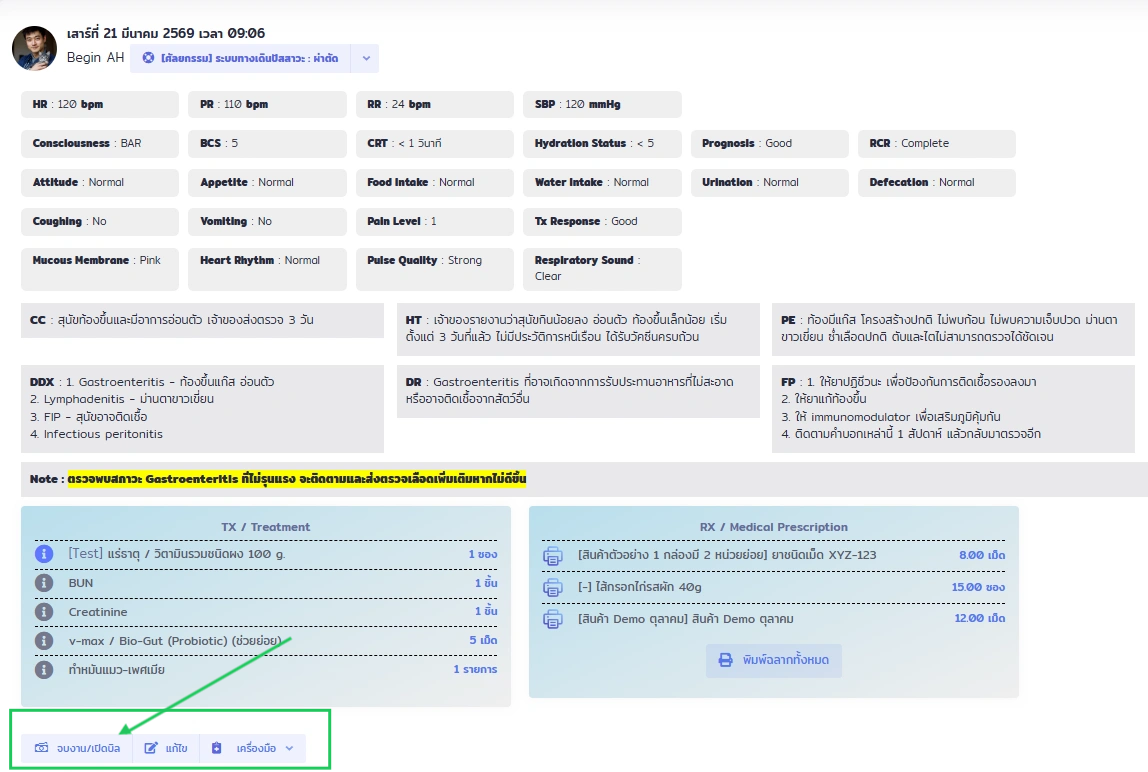The height and width of the screenshot is (772, 1148).
Task: Click the info icon for ทำหมันแมว-เพศเมีย
Action: [44, 669]
